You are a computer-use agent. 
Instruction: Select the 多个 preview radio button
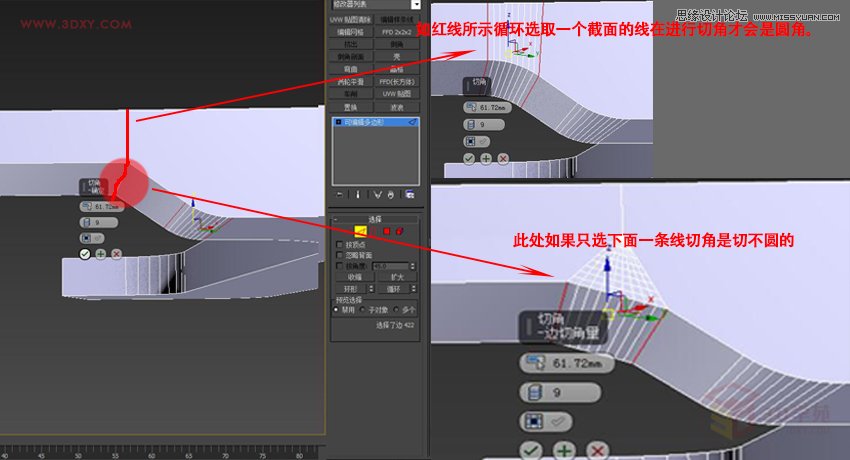point(396,310)
